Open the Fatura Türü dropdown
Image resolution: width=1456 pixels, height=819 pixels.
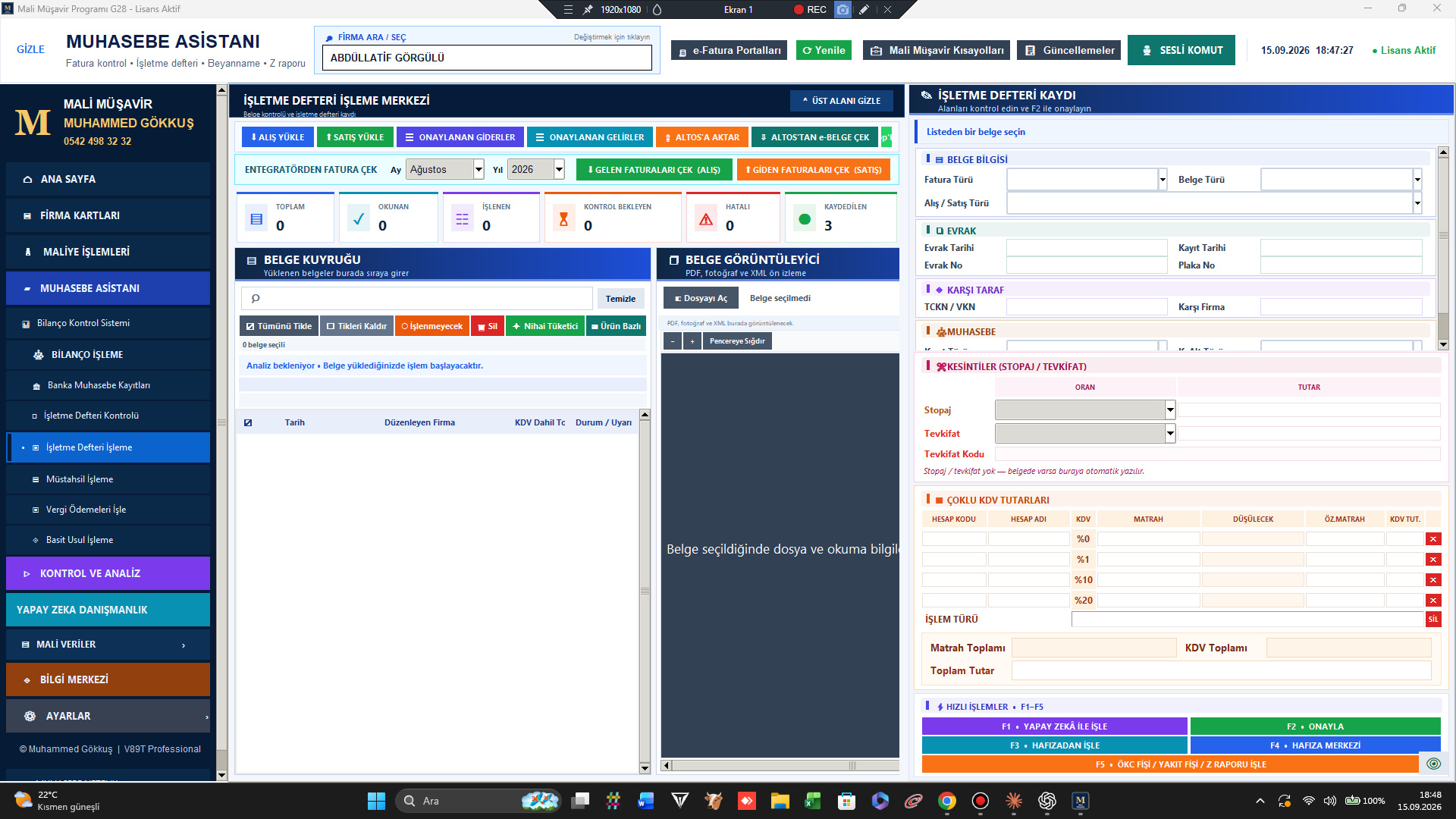coord(1086,180)
